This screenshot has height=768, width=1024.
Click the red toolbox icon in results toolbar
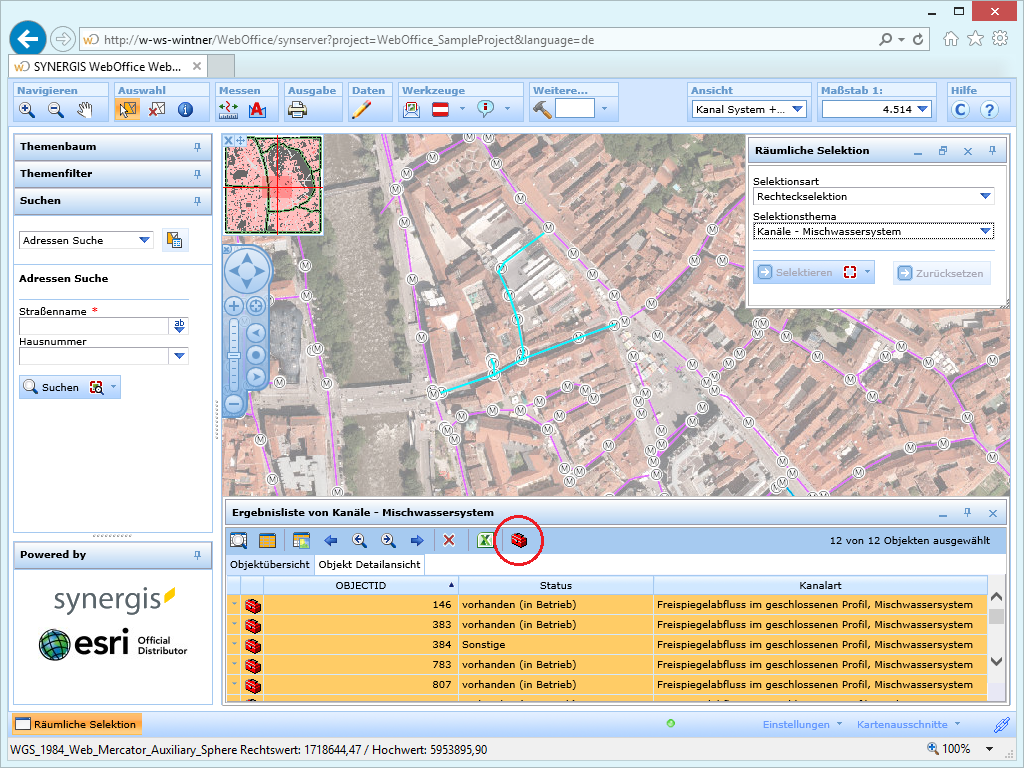coord(519,541)
